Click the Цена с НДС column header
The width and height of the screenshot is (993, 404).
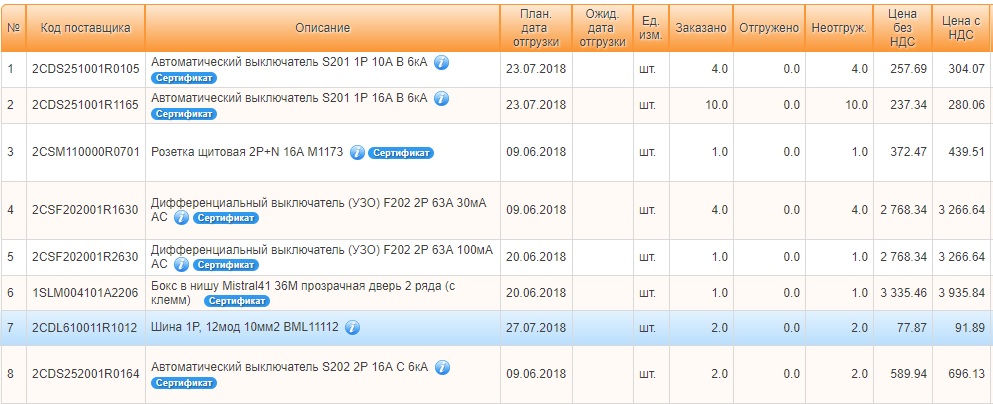(962, 28)
